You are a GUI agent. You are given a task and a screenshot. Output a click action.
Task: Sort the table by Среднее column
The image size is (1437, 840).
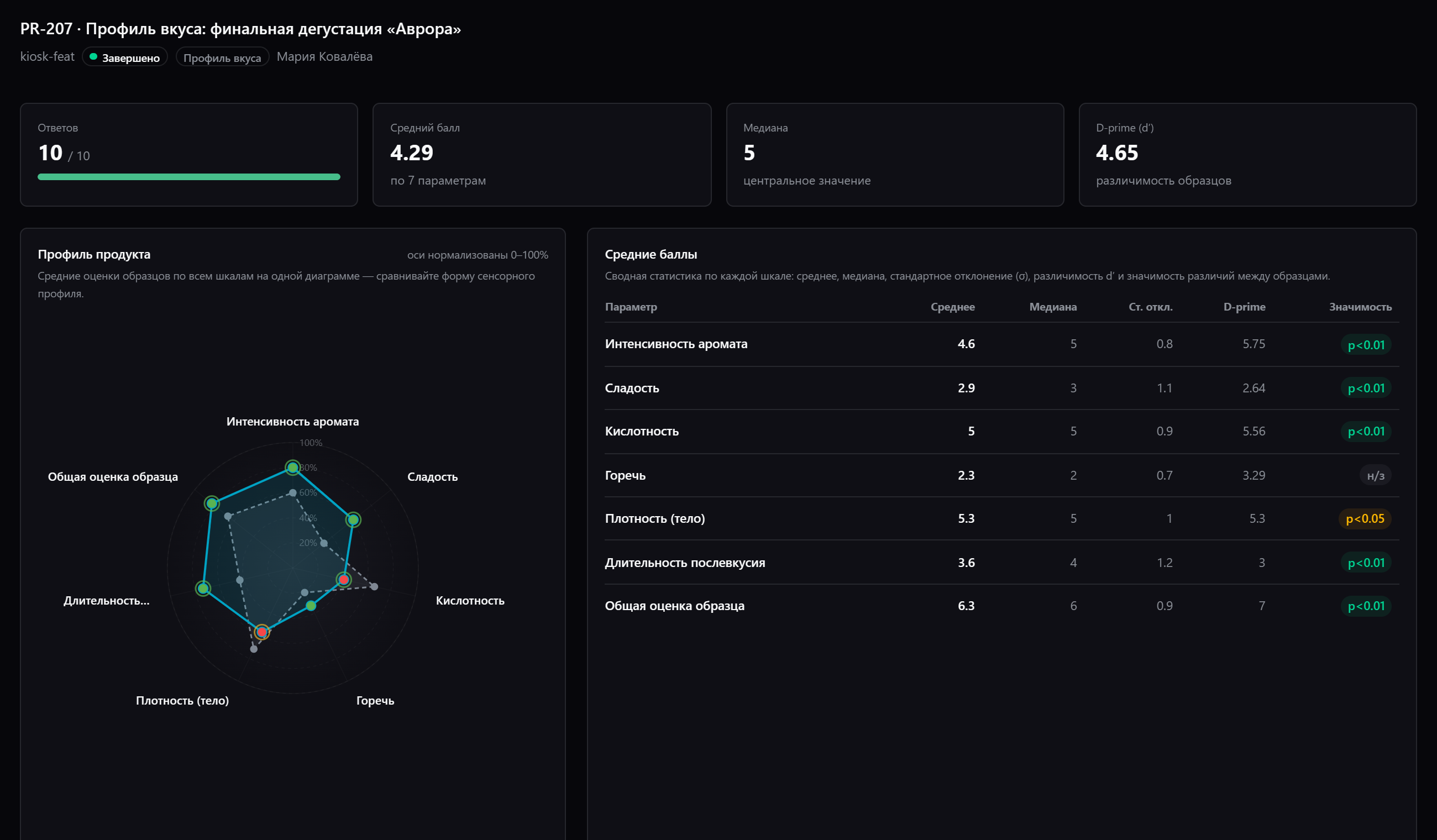click(x=952, y=307)
